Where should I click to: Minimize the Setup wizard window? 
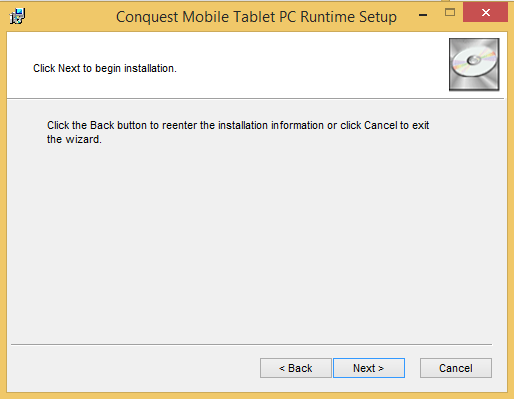click(423, 15)
